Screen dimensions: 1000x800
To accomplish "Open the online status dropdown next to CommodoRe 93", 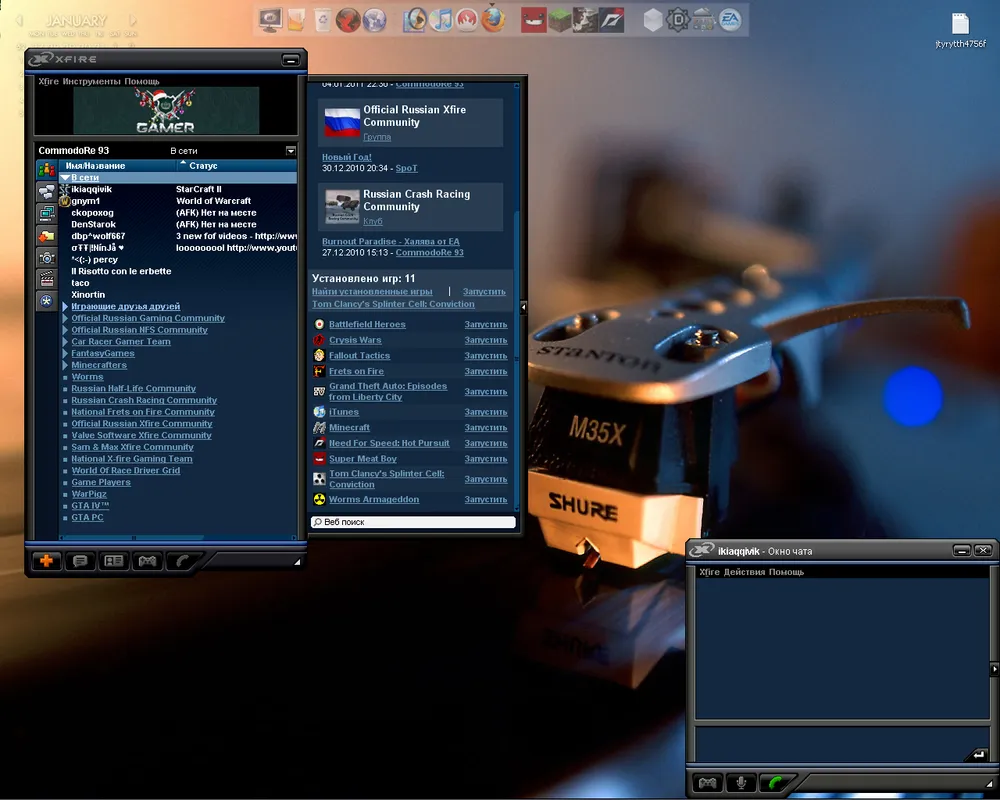I will coord(290,151).
